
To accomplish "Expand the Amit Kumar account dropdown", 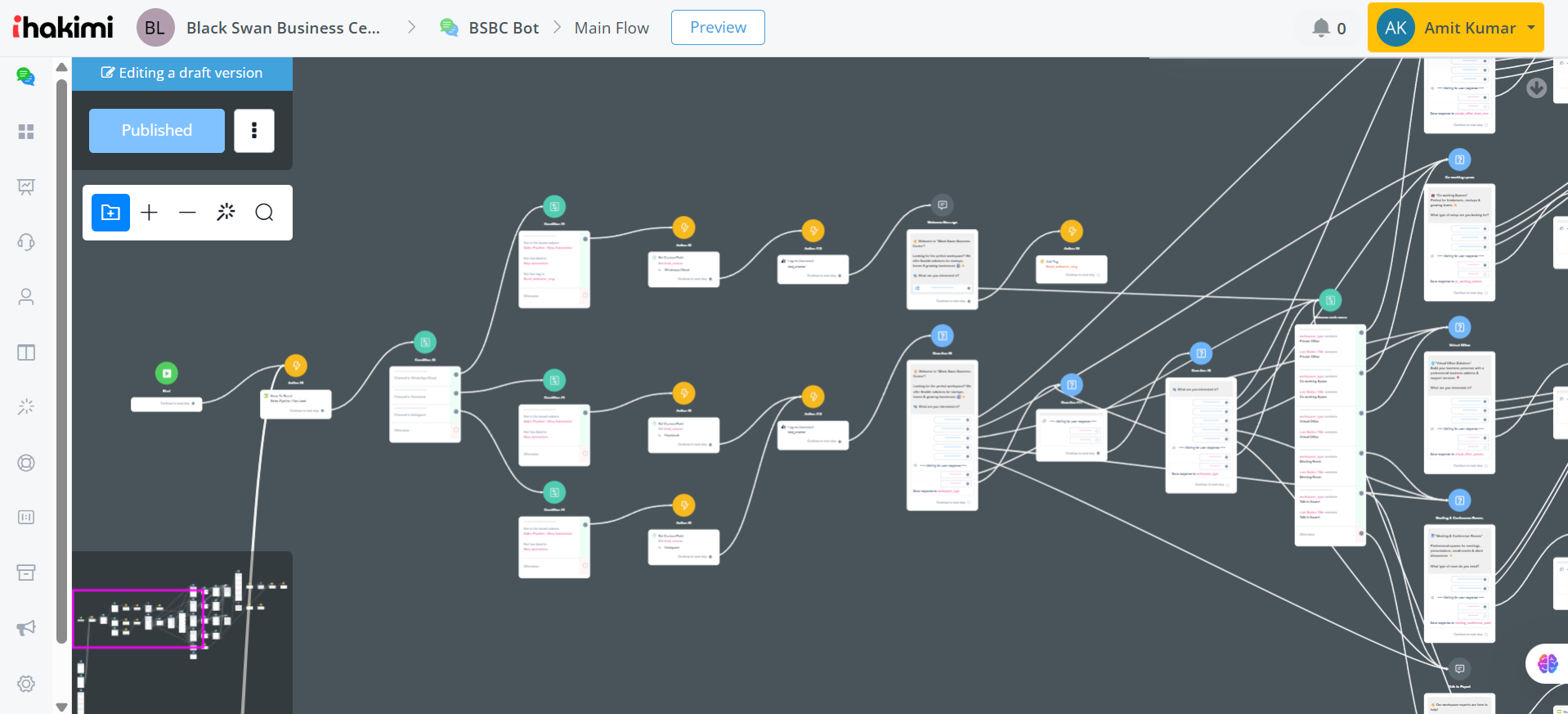I will point(1456,28).
